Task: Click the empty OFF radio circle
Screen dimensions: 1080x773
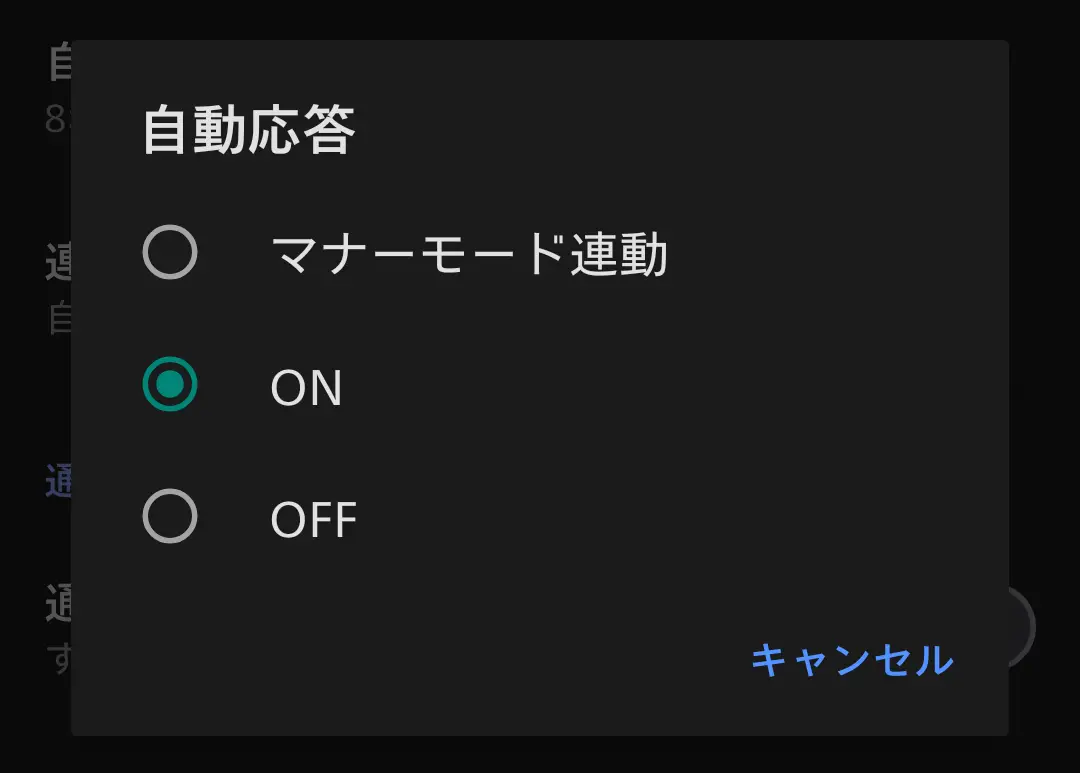Action: pyautogui.click(x=170, y=516)
